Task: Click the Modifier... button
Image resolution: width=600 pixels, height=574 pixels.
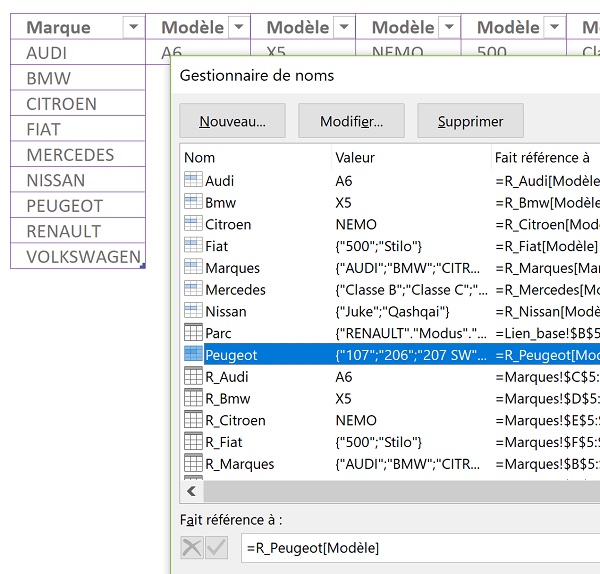Action: pos(352,121)
